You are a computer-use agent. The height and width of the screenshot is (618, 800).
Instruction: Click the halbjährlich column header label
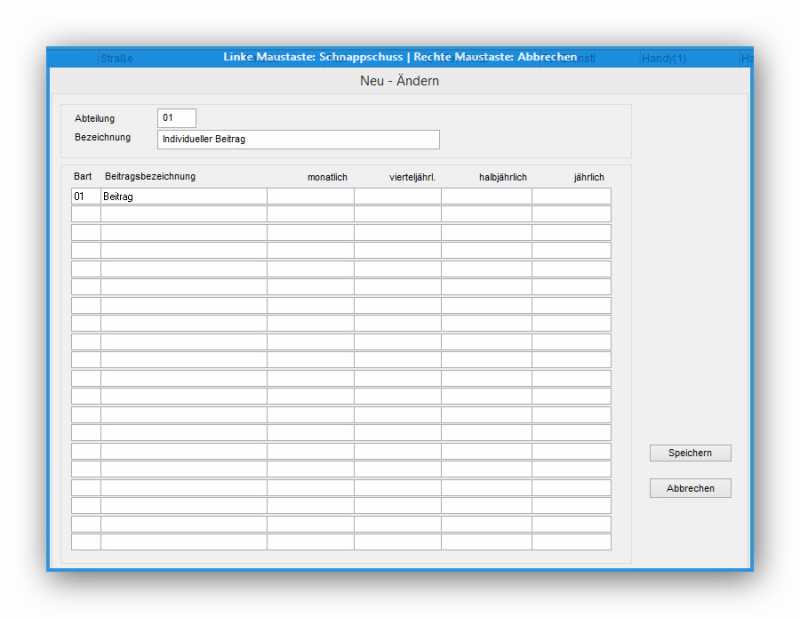click(503, 177)
